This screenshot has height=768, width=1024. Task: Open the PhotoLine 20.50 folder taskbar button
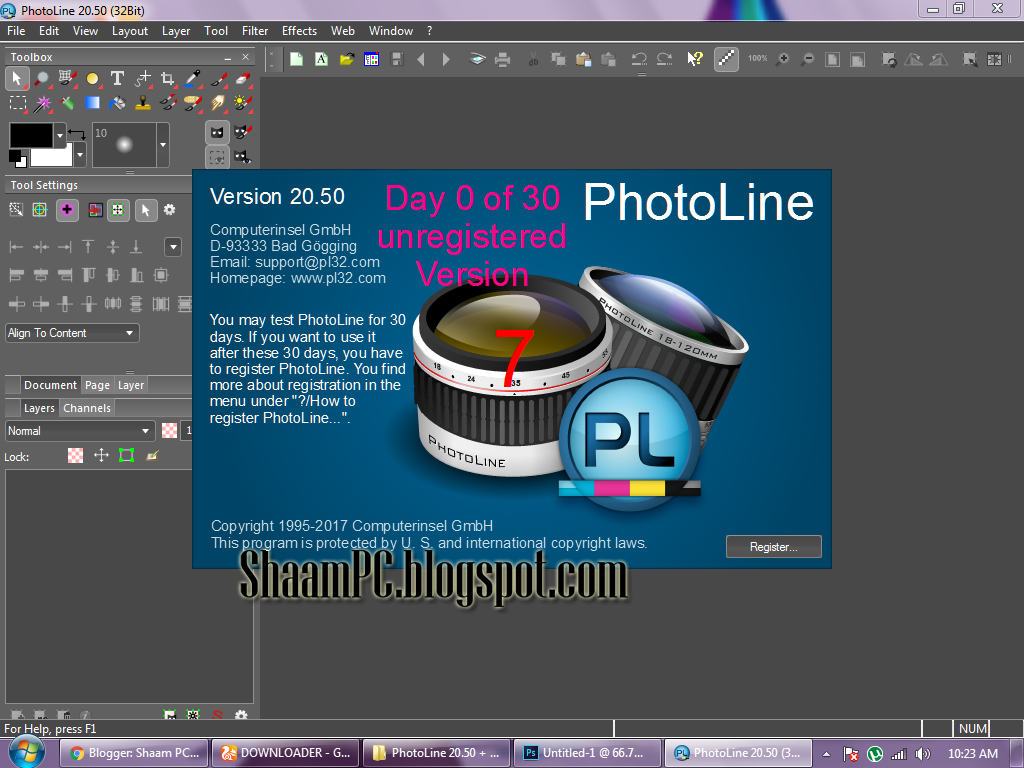tap(436, 753)
